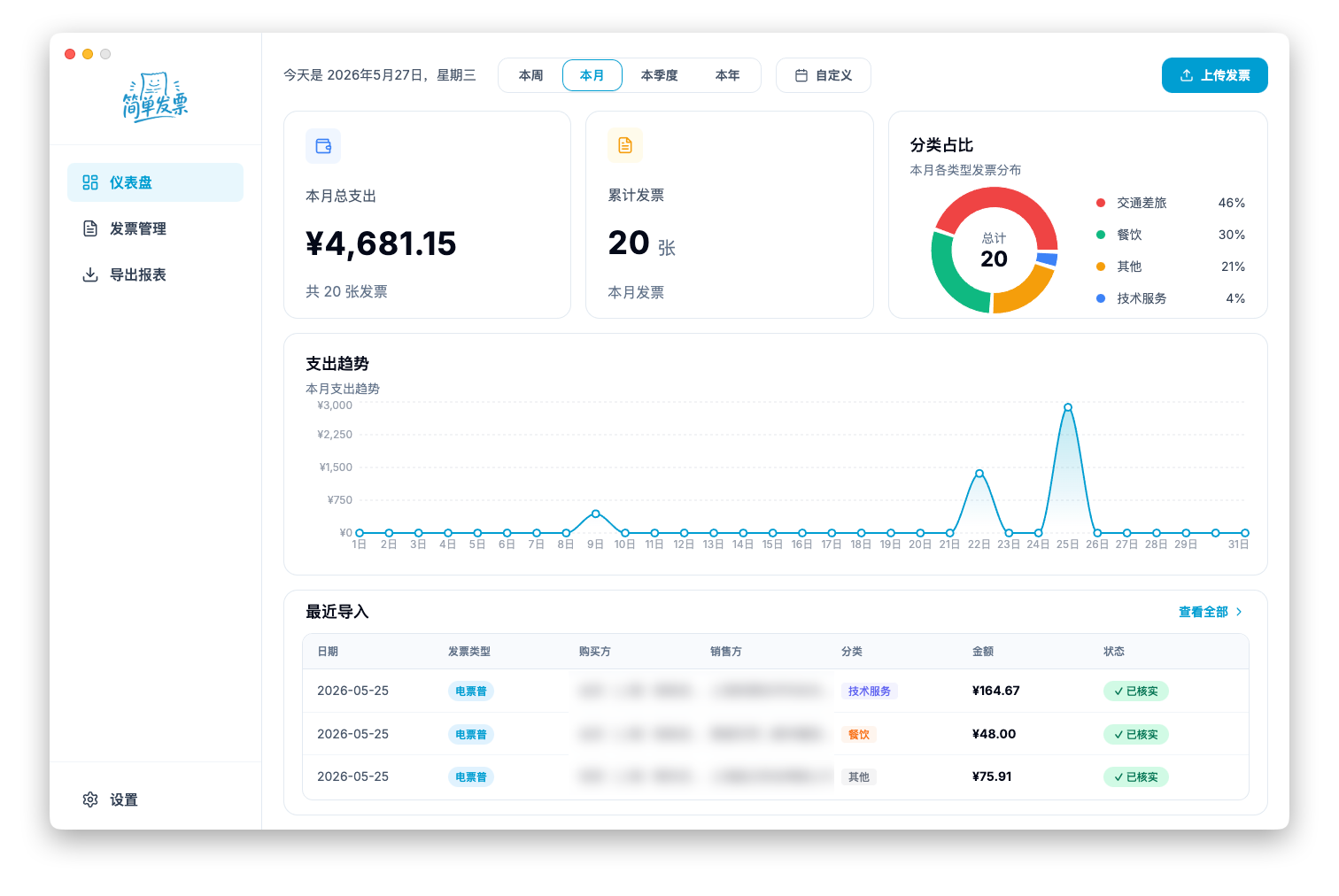Go to 发票管理 in the sidebar

(155, 228)
